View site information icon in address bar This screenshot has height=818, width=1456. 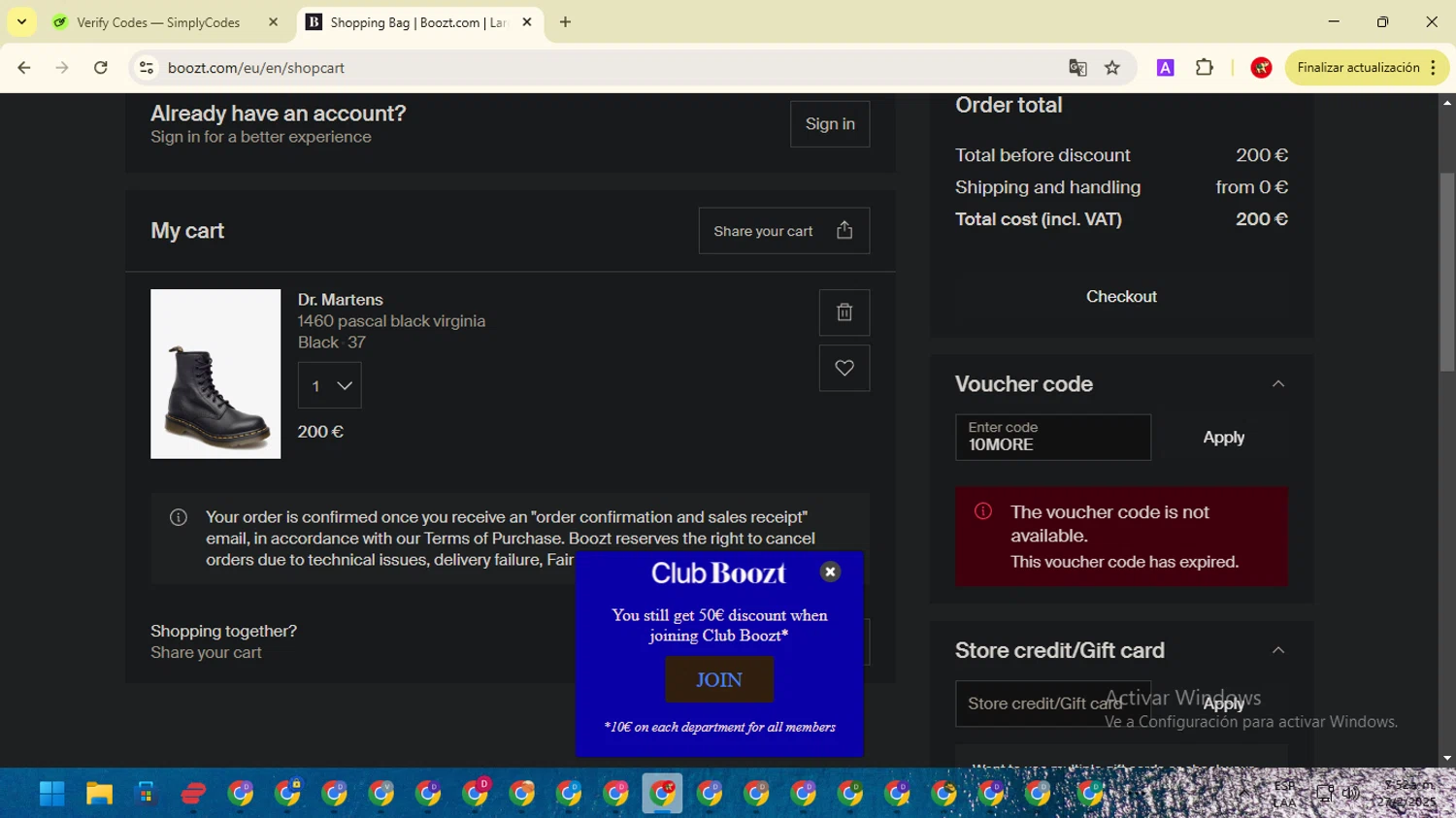147,68
